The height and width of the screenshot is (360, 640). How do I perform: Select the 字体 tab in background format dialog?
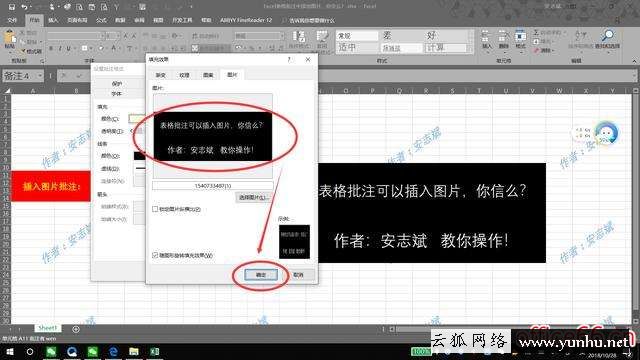pyautogui.click(x=117, y=94)
